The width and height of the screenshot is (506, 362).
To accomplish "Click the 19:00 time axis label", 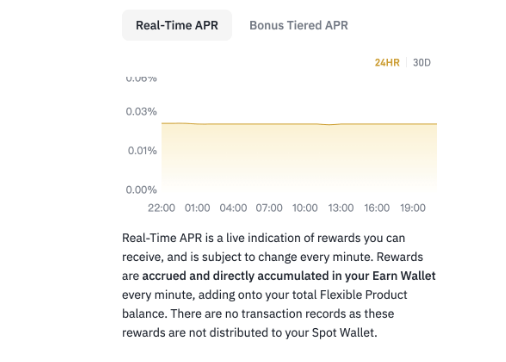I will [413, 208].
